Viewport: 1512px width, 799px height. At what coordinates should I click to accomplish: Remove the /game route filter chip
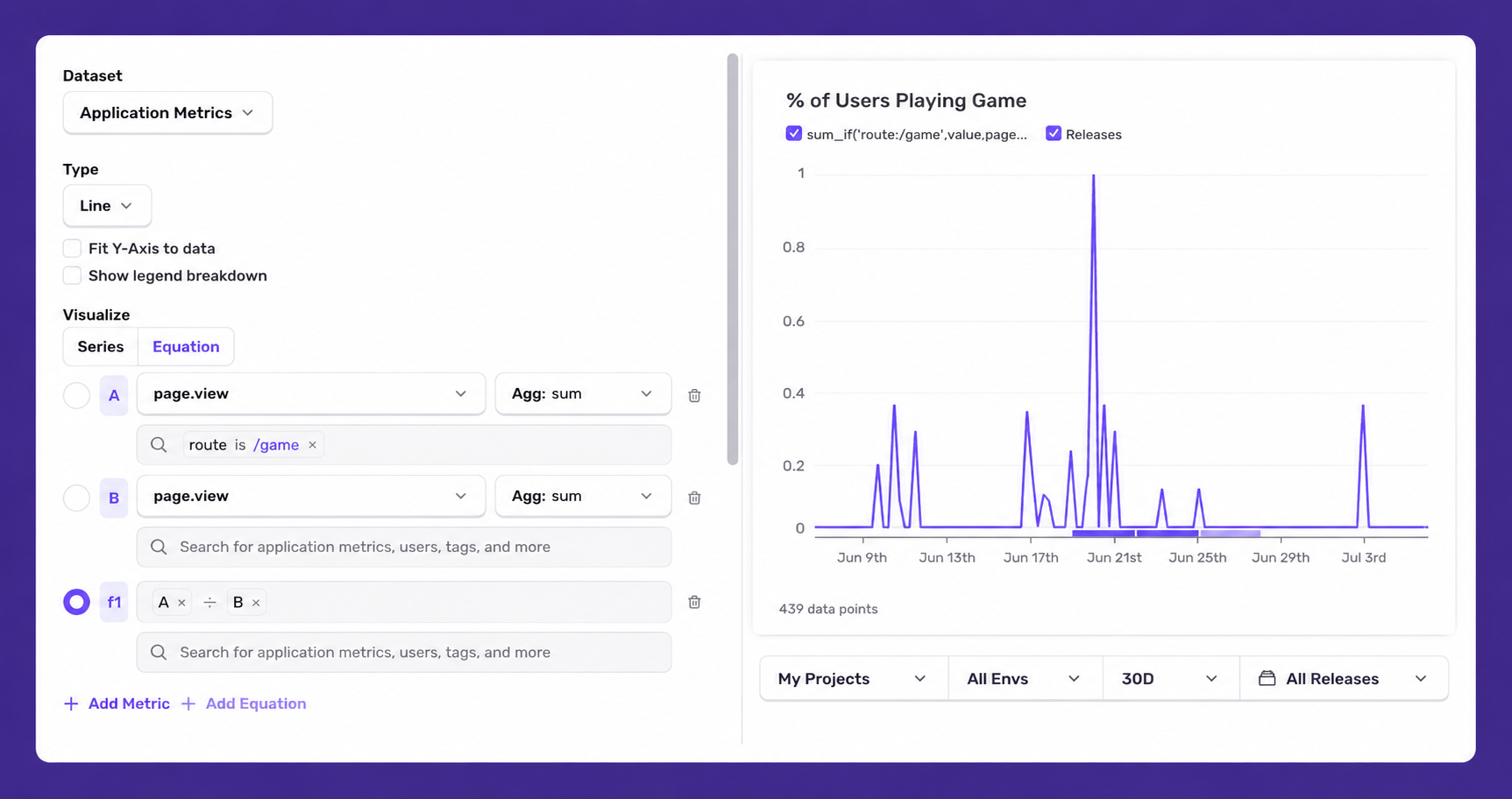click(312, 445)
